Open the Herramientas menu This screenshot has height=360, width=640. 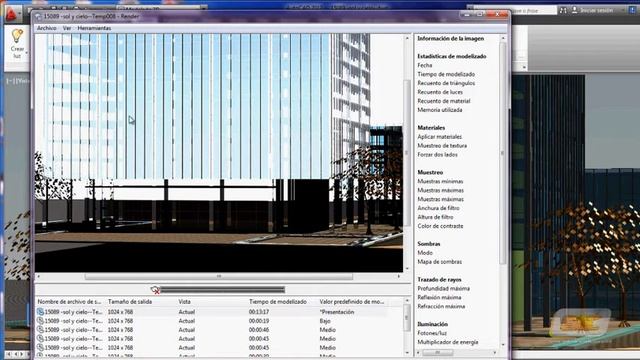coord(94,28)
